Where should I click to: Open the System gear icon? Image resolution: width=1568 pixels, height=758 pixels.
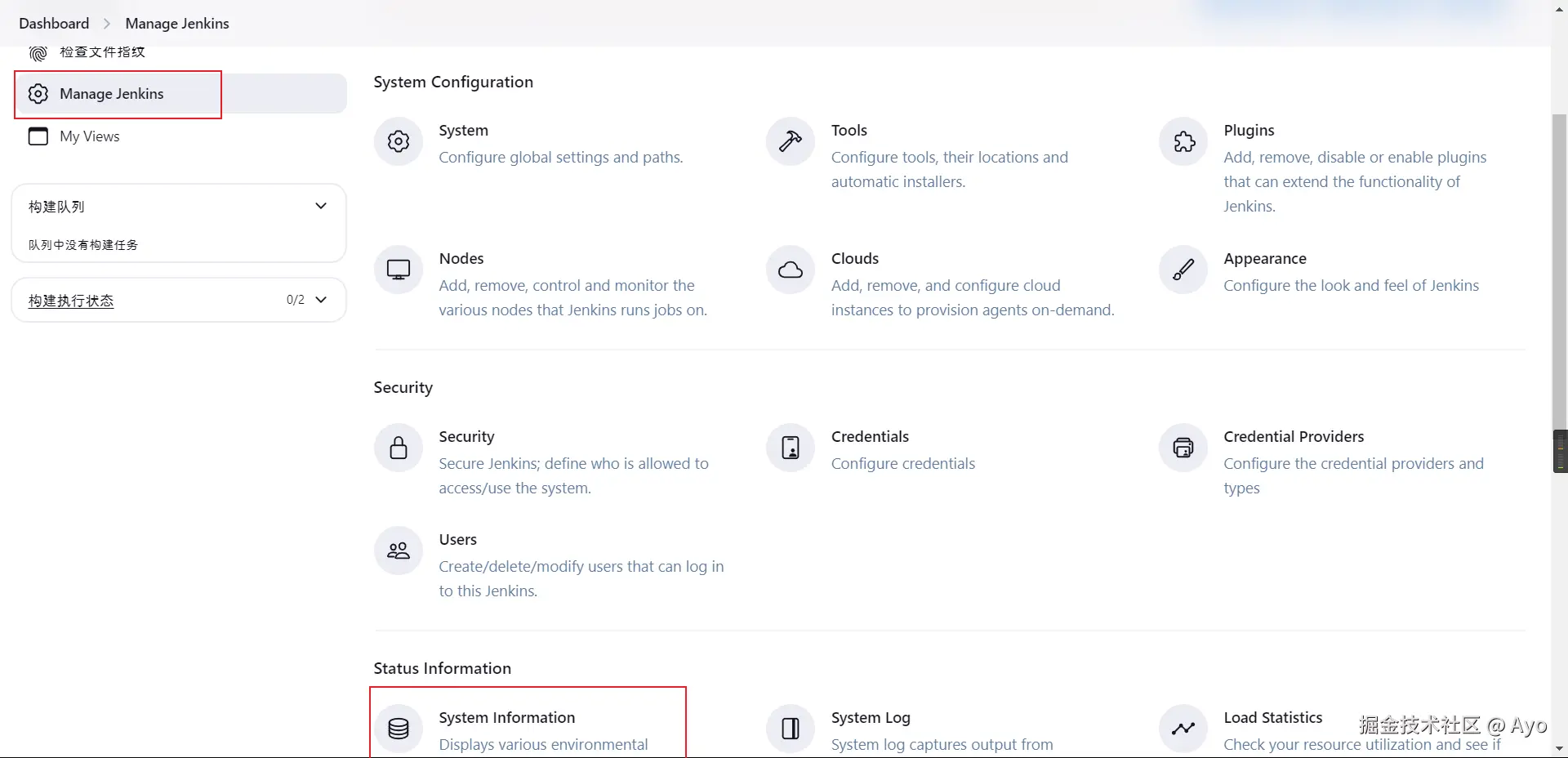click(x=399, y=141)
